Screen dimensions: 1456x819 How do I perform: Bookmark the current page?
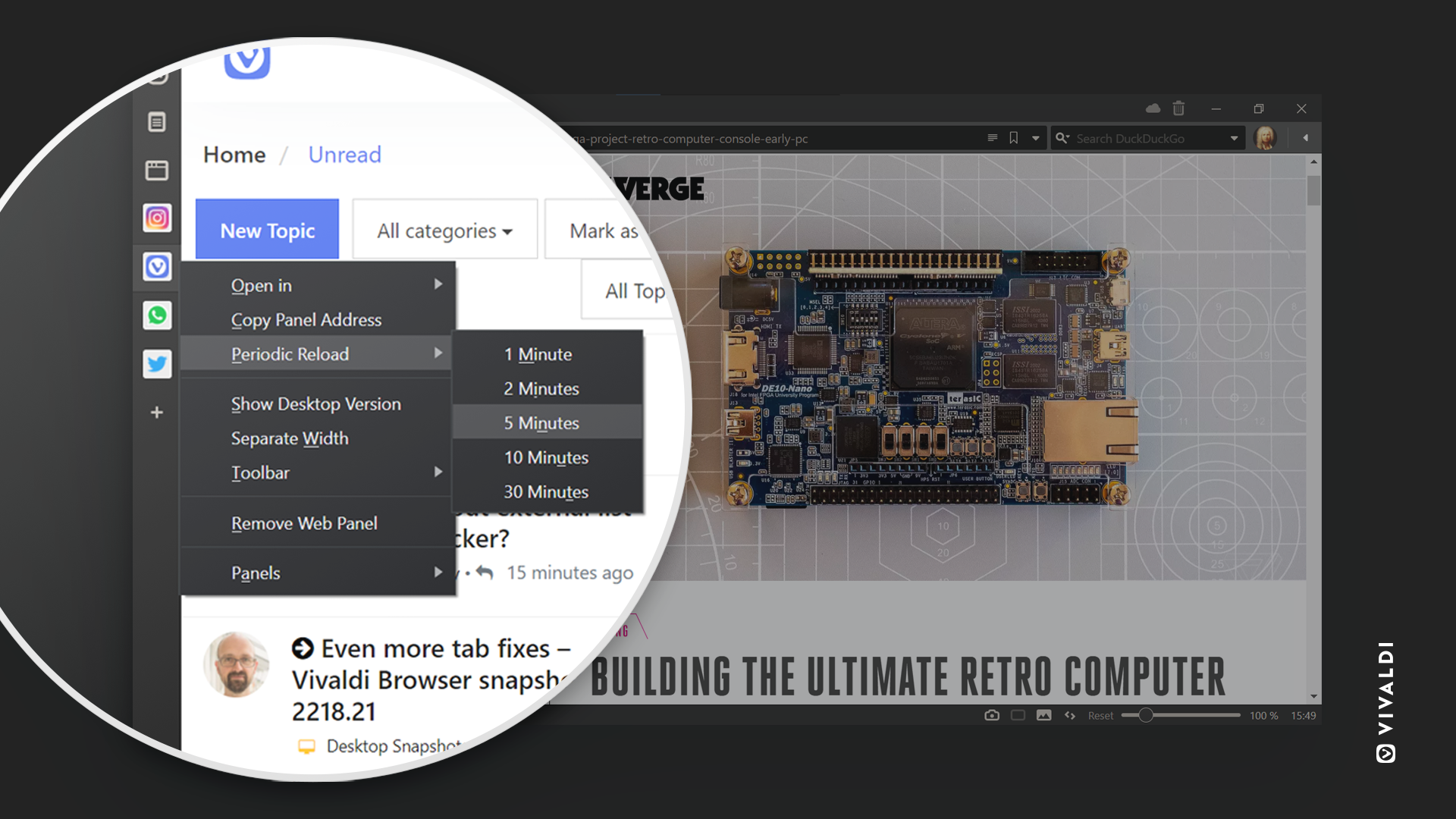pyautogui.click(x=1014, y=138)
